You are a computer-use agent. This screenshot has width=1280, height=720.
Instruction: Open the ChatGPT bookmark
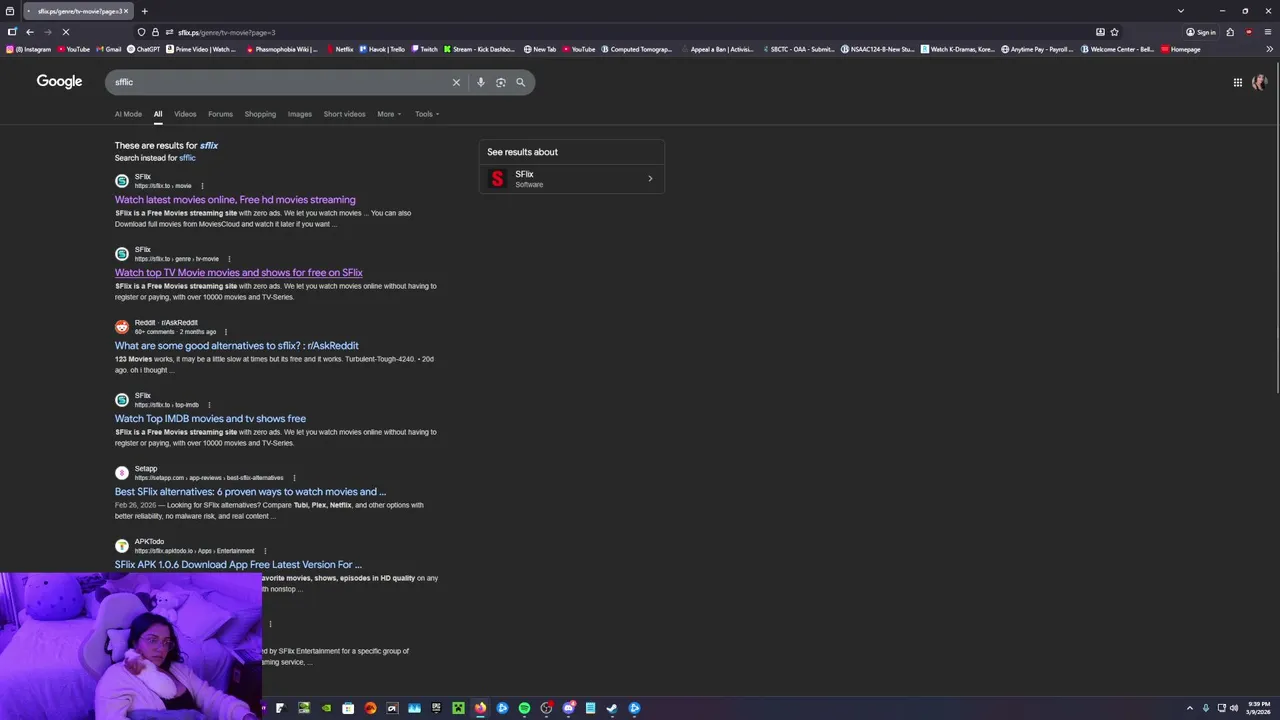point(143,49)
